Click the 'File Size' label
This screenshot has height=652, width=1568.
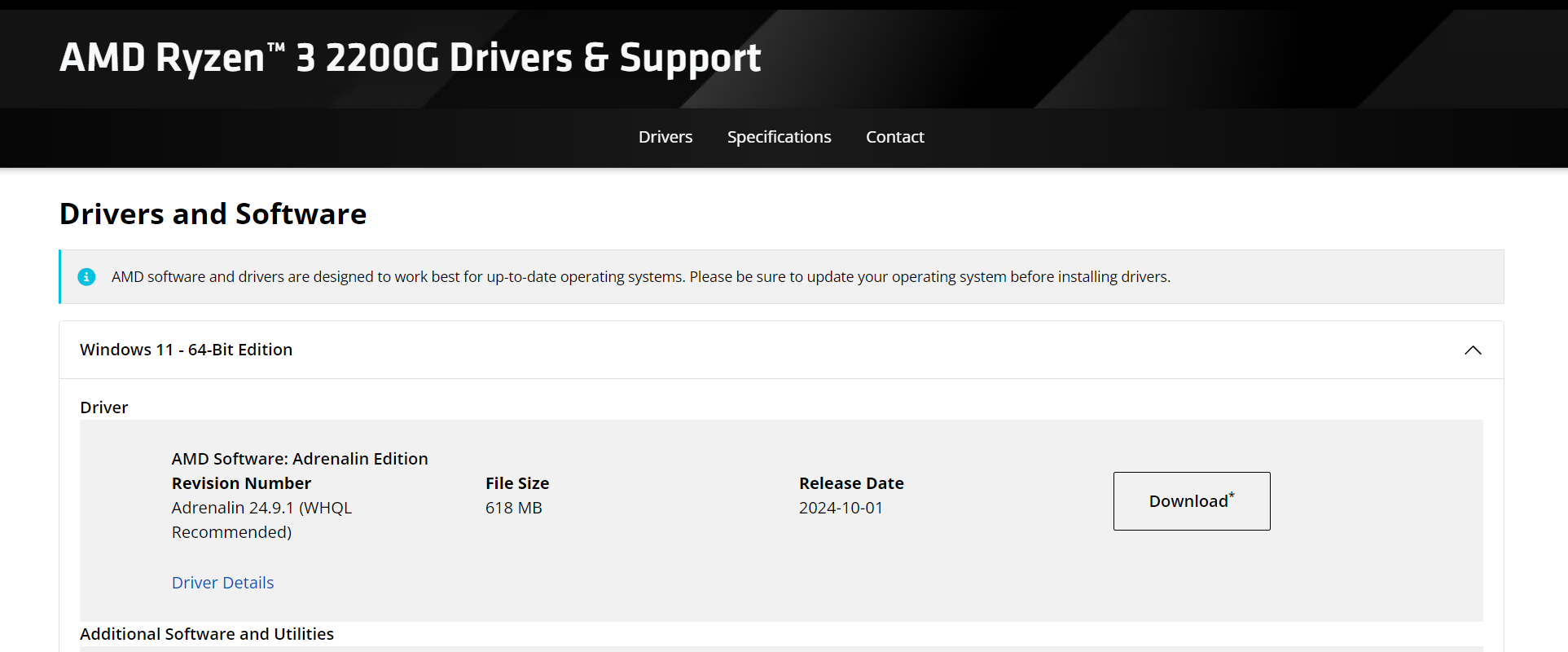coord(517,483)
